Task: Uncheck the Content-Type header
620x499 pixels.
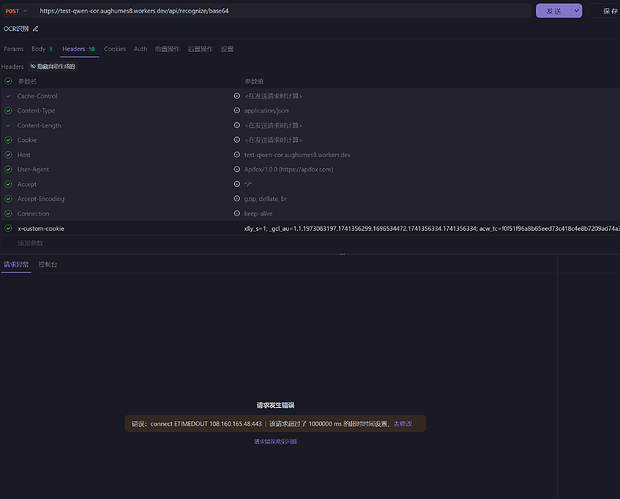Action: tap(8, 111)
